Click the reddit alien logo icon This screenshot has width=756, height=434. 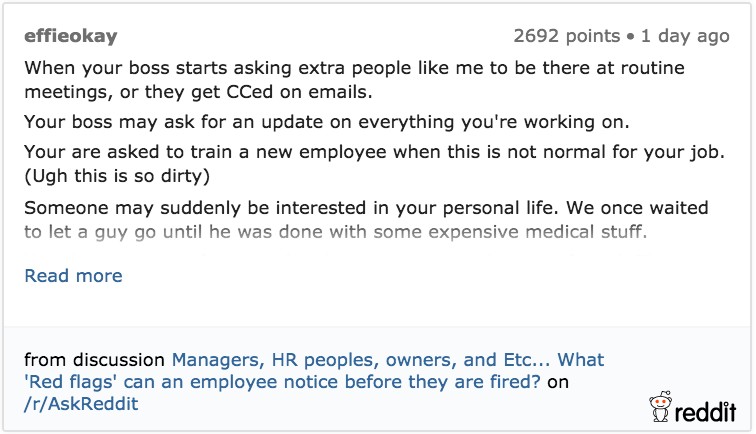click(x=659, y=406)
